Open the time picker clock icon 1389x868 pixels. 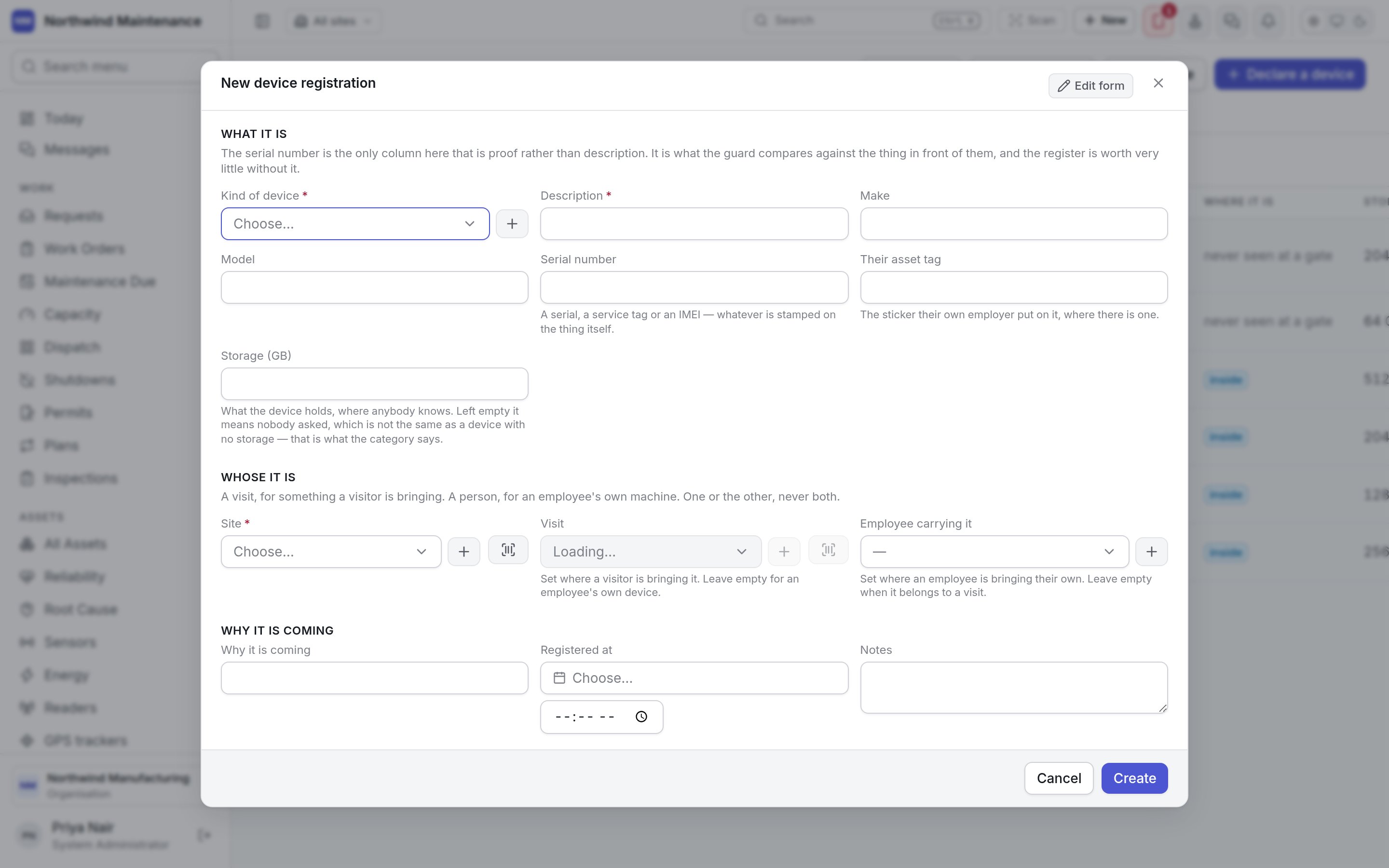pos(641,717)
